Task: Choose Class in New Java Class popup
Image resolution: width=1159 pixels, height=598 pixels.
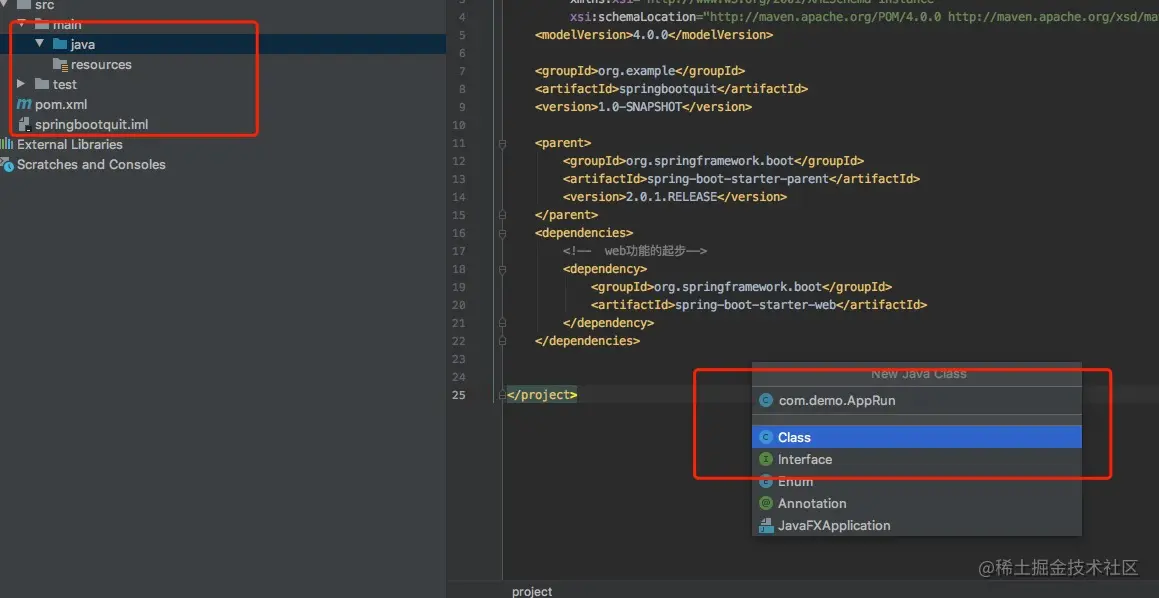Action: coord(917,437)
